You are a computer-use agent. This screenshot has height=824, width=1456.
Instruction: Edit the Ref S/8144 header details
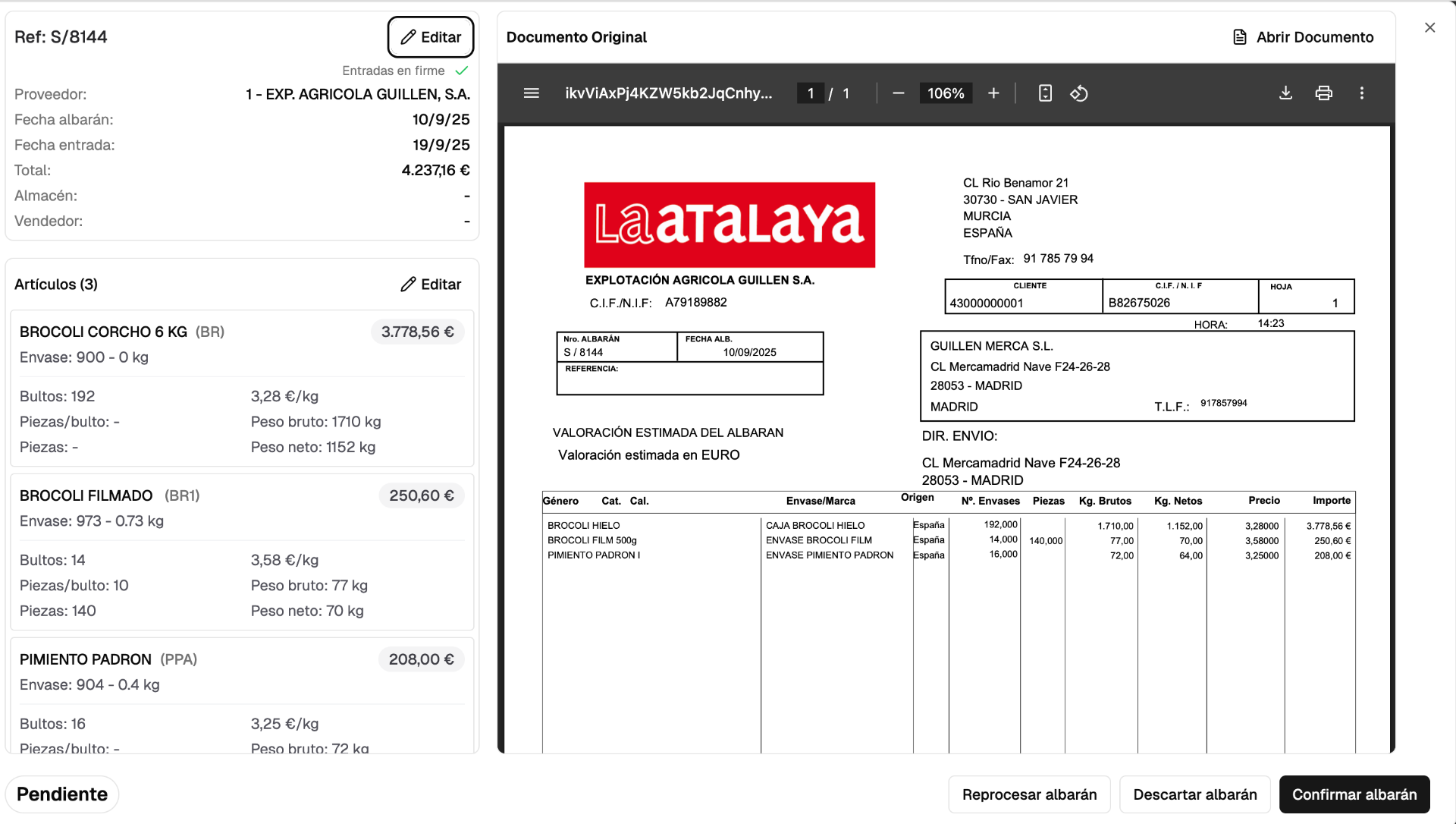pos(431,37)
